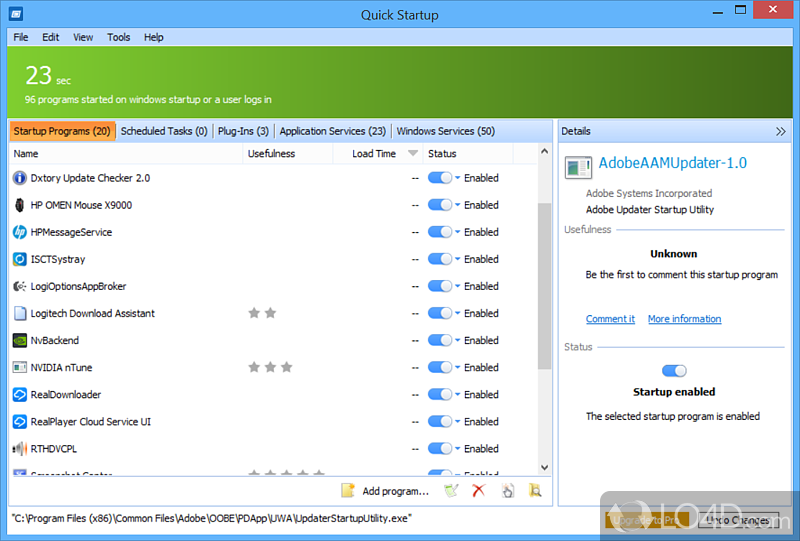The height and width of the screenshot is (541, 800).
Task: Open the File menu
Action: (x=21, y=37)
